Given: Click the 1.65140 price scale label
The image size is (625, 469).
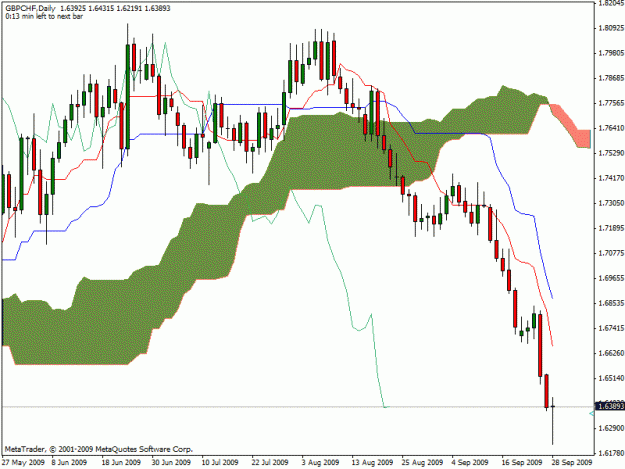Looking at the screenshot, I should point(611,378).
